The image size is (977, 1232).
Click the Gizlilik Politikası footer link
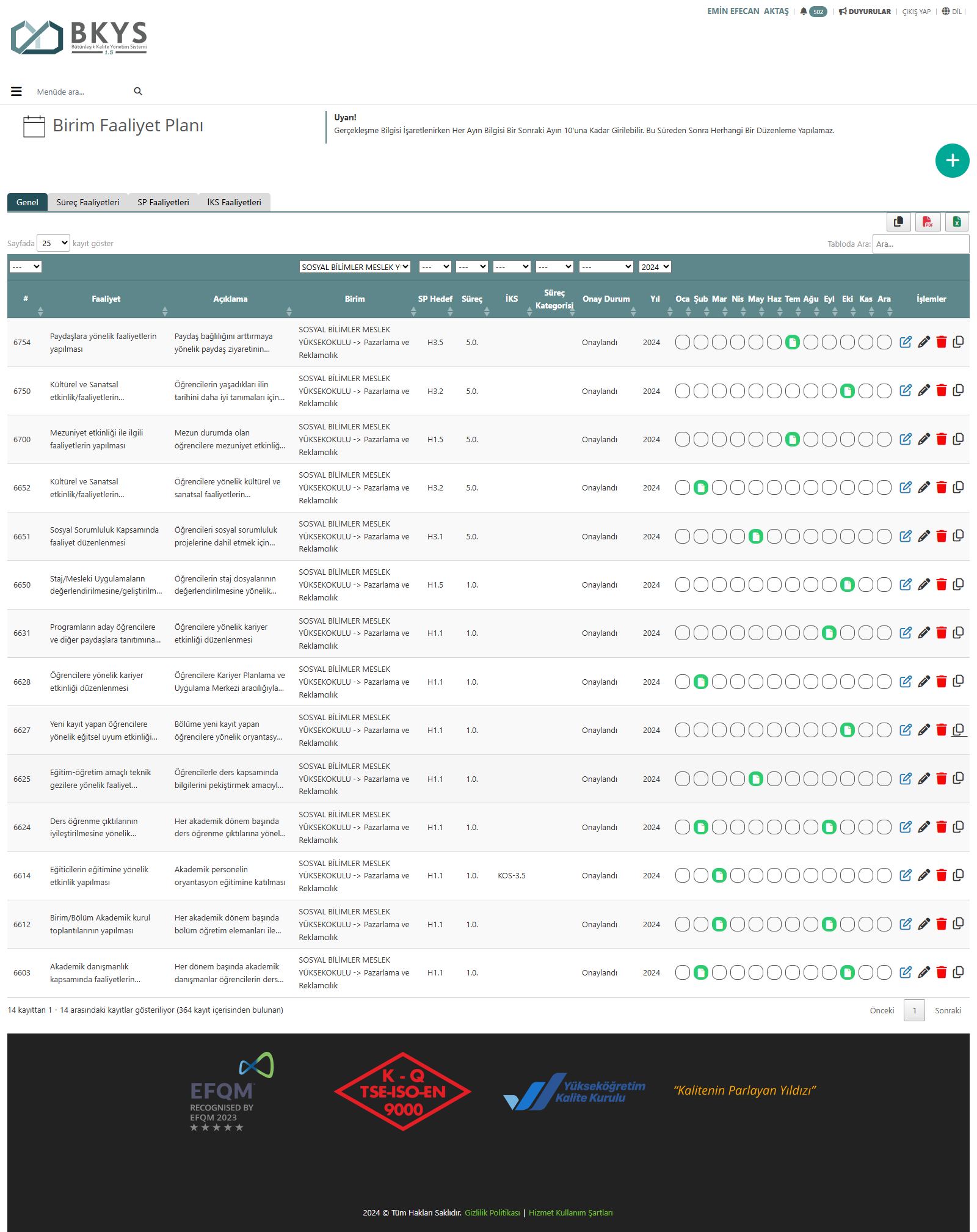click(x=492, y=1212)
